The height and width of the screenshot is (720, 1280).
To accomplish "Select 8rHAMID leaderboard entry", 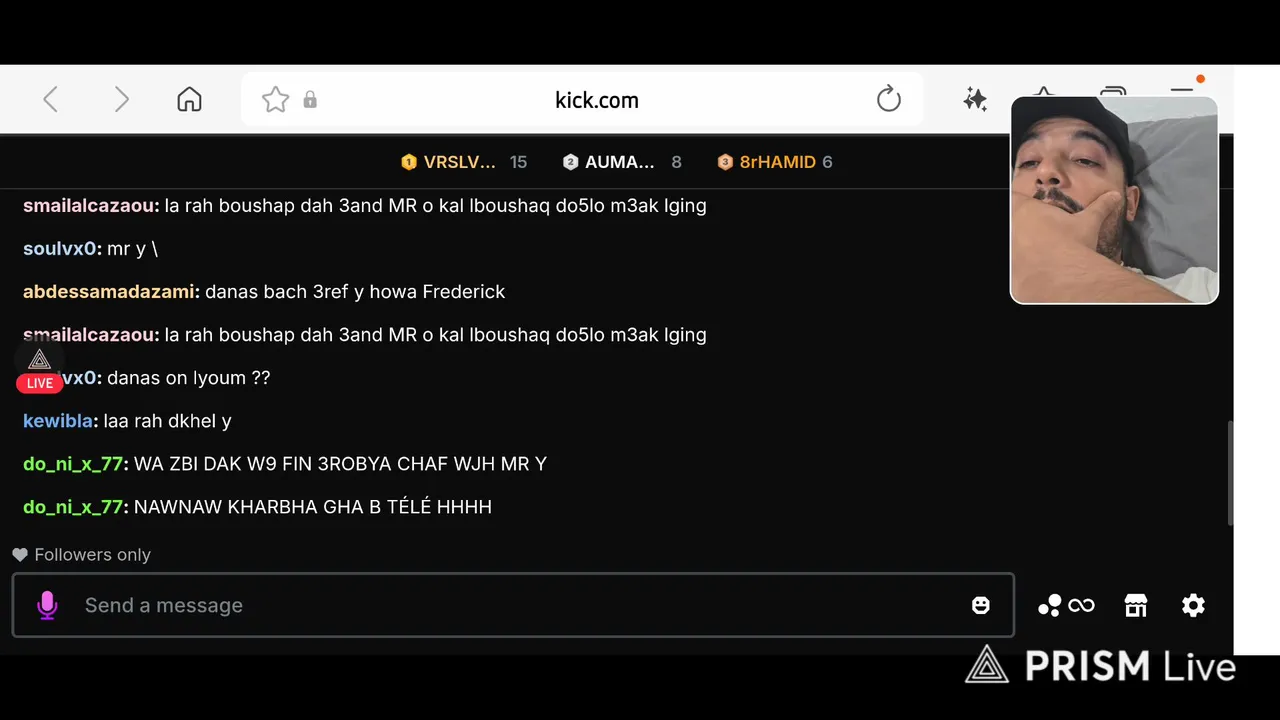I will pos(775,162).
